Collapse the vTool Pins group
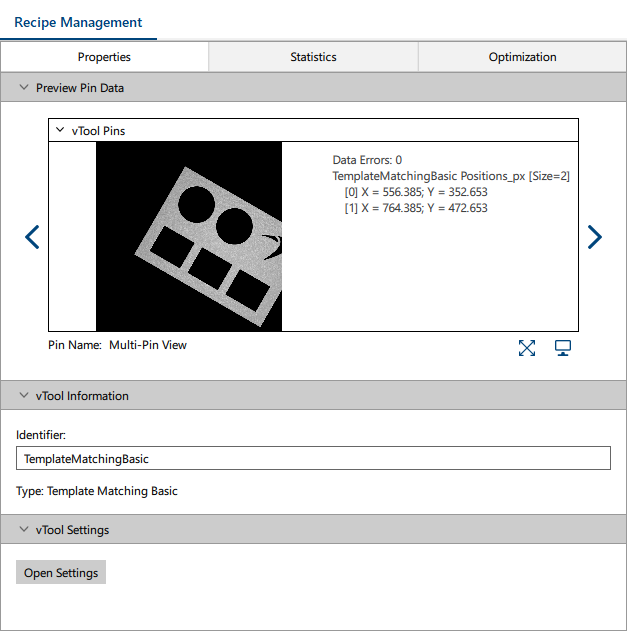627x631 pixels. click(x=60, y=130)
